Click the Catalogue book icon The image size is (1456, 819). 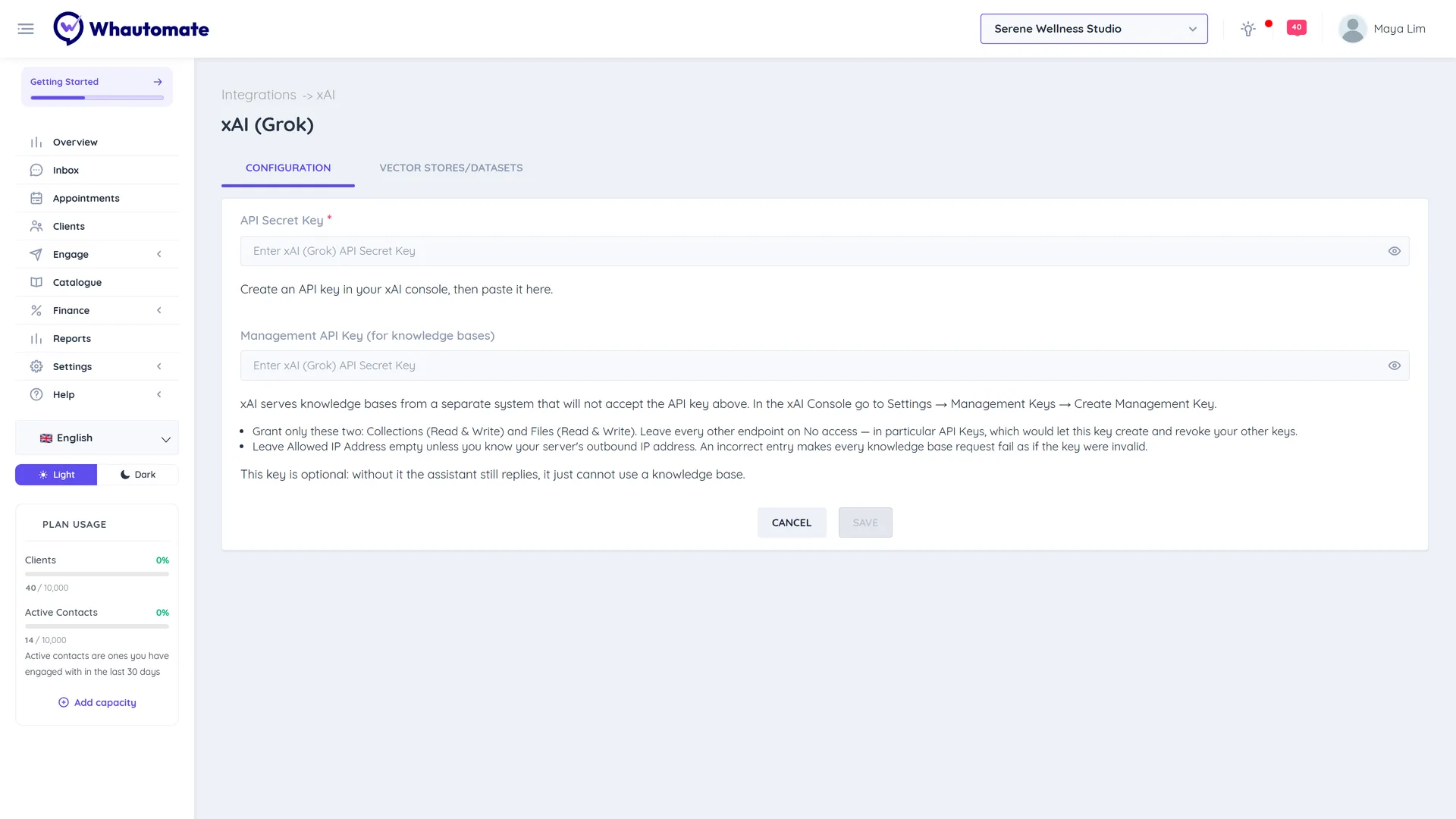tap(36, 283)
